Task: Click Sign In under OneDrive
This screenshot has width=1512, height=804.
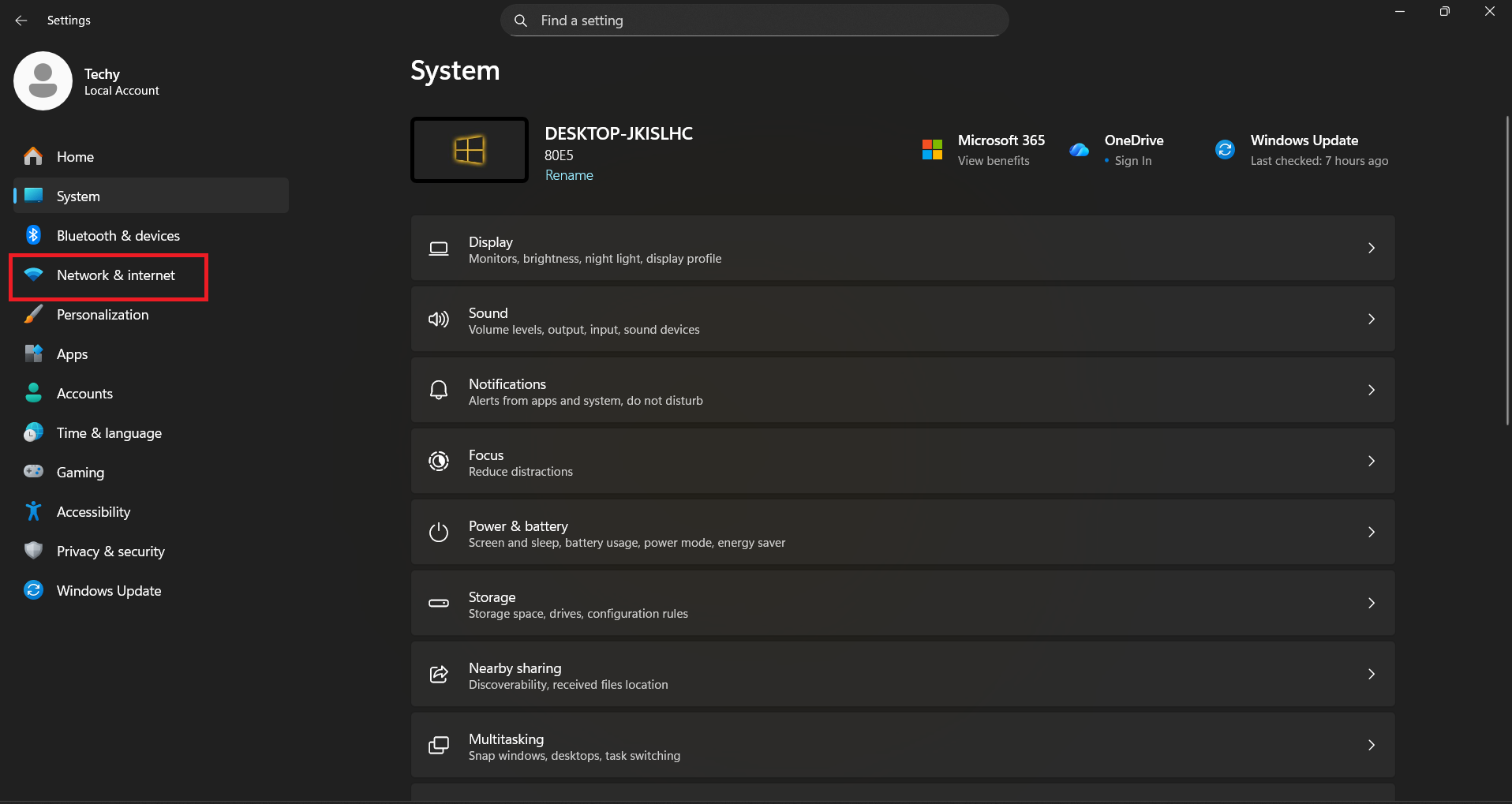Action: (1132, 161)
